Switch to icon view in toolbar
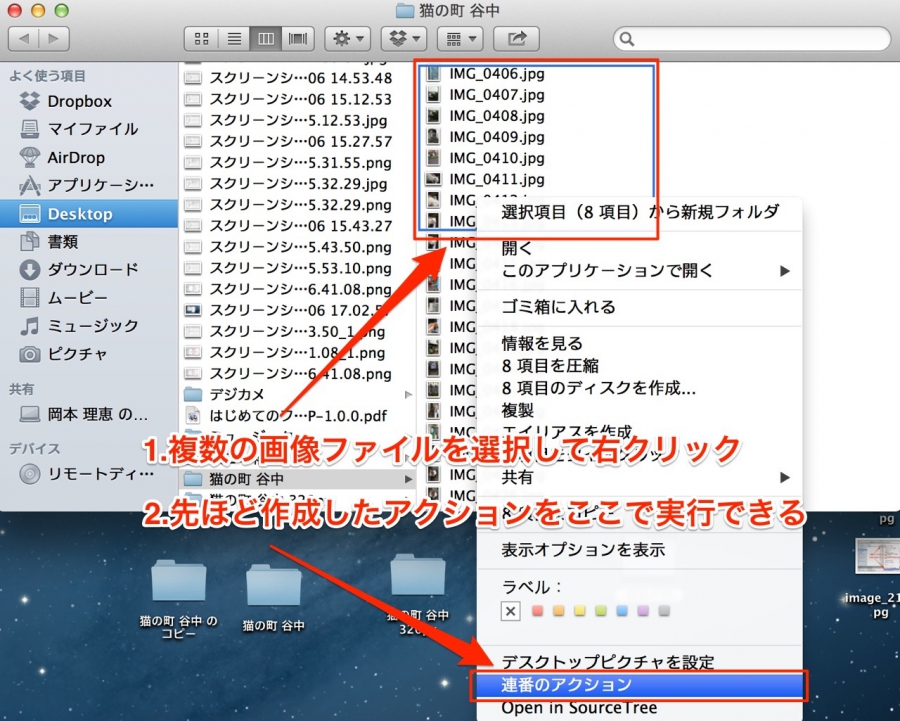900x721 pixels. pyautogui.click(x=201, y=39)
